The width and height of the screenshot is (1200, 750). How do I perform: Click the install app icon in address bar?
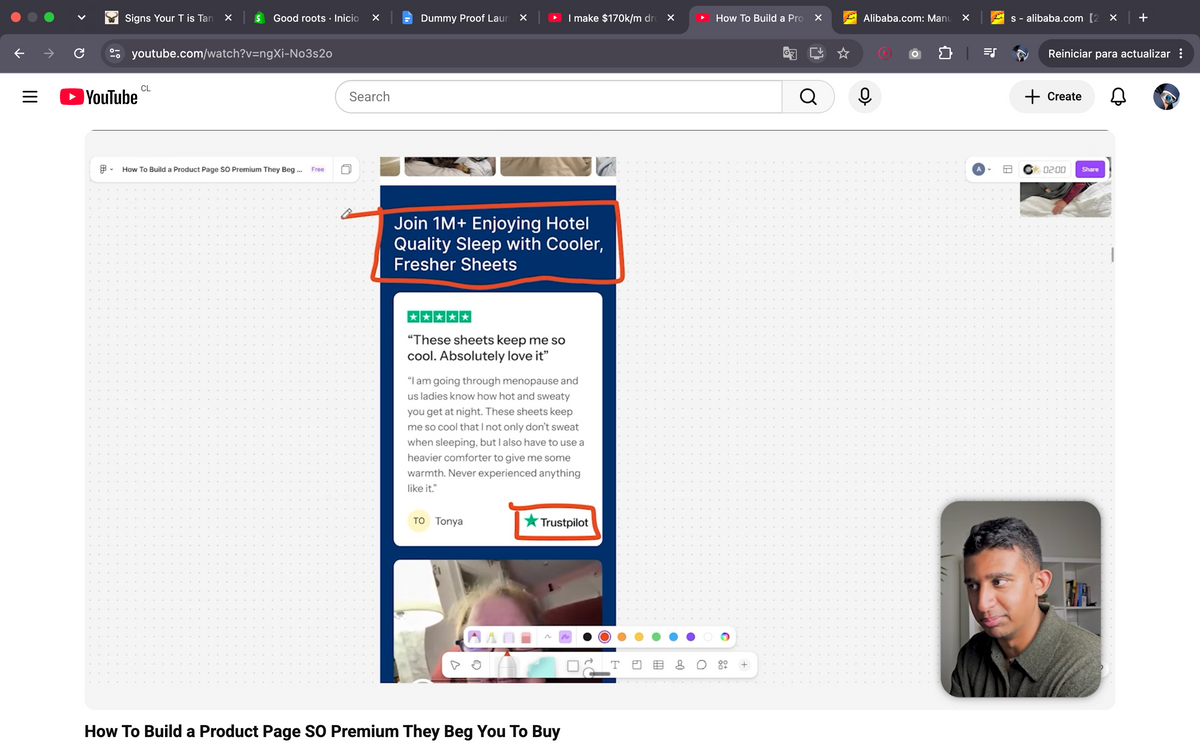816,53
